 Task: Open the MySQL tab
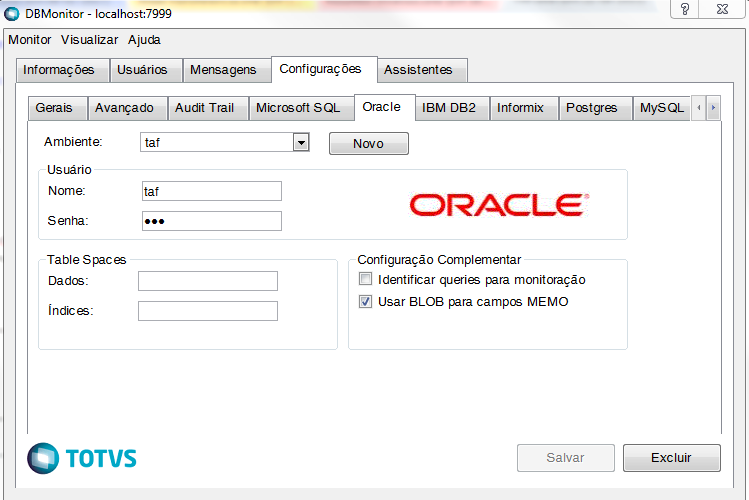pyautogui.click(x=662, y=108)
